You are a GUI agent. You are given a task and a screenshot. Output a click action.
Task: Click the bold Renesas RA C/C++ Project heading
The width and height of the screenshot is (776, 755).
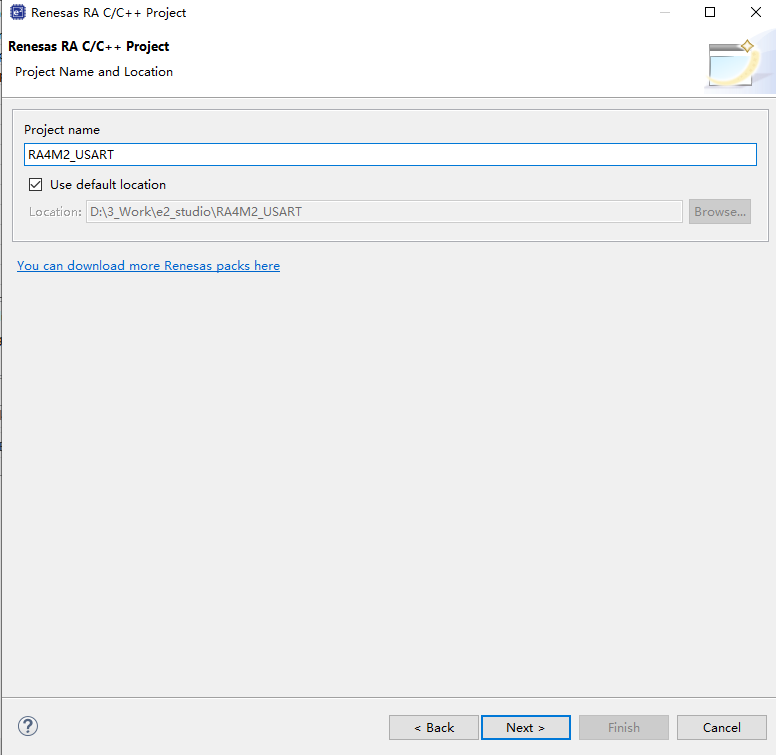tap(89, 47)
